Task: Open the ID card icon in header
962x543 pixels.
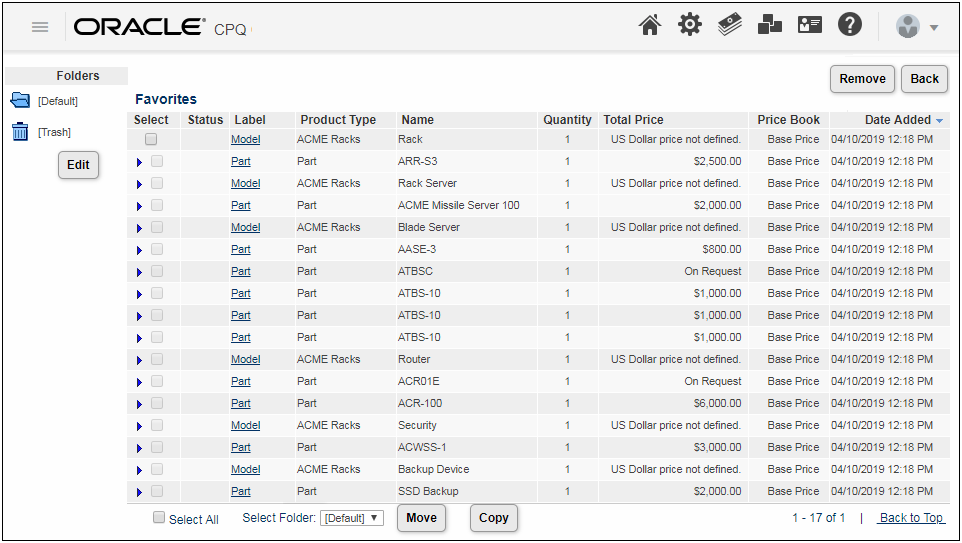Action: pyautogui.click(x=810, y=26)
